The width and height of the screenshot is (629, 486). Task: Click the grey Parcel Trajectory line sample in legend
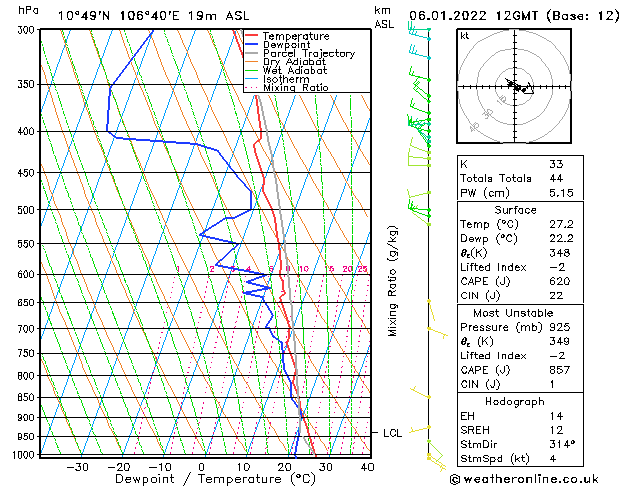(251, 53)
